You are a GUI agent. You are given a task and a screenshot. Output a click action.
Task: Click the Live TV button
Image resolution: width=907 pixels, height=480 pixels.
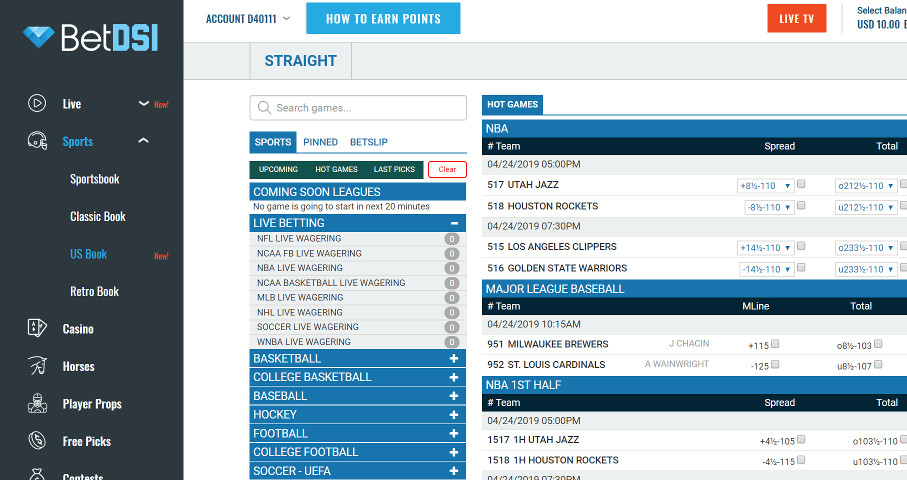pos(797,19)
